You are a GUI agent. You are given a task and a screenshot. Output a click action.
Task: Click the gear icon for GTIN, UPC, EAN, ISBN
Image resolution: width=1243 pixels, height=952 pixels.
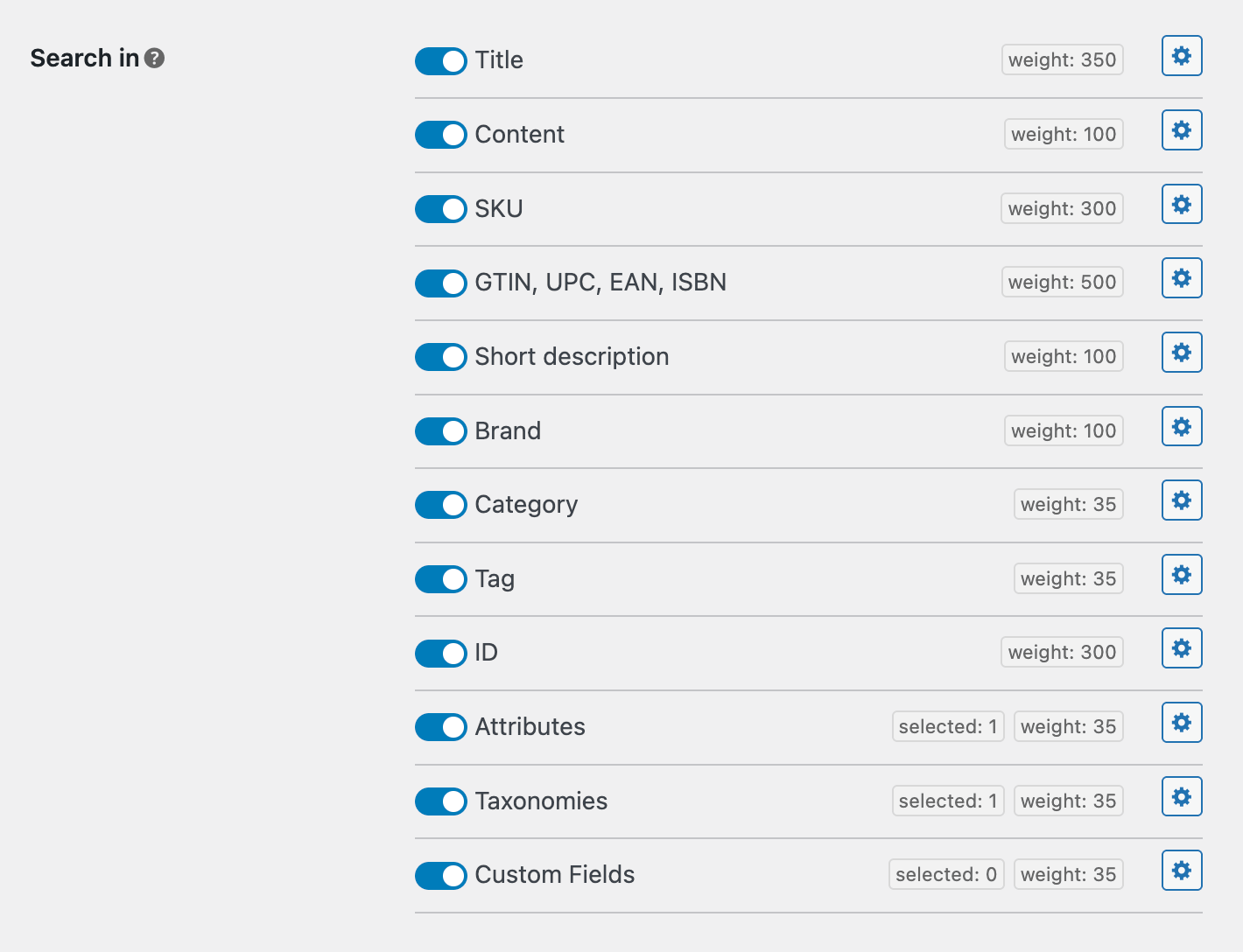pyautogui.click(x=1181, y=278)
